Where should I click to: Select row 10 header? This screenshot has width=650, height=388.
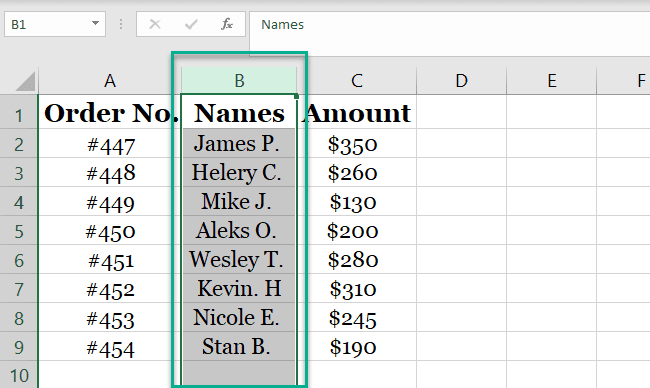19,375
